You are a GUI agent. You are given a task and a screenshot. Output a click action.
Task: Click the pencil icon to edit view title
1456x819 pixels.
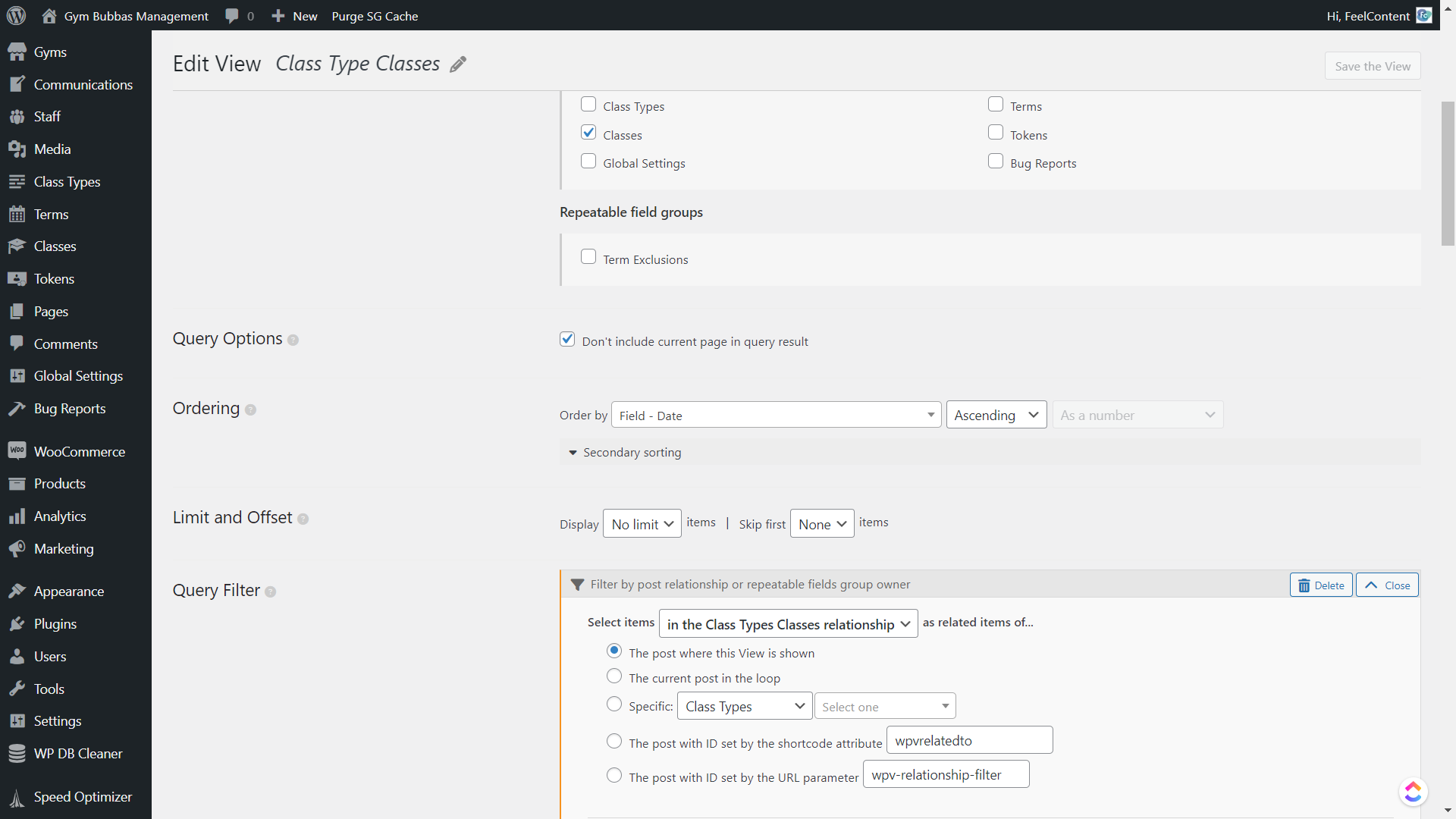pyautogui.click(x=458, y=64)
